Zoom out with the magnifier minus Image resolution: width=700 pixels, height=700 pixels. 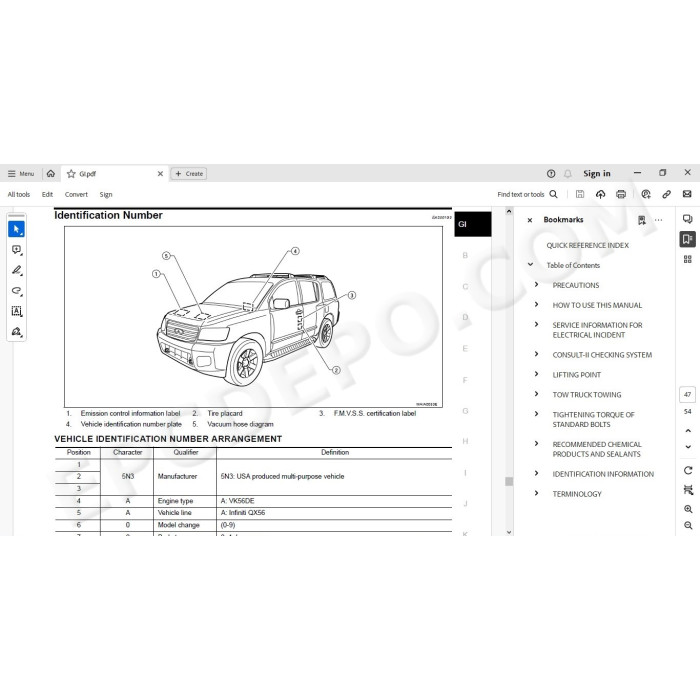(688, 526)
